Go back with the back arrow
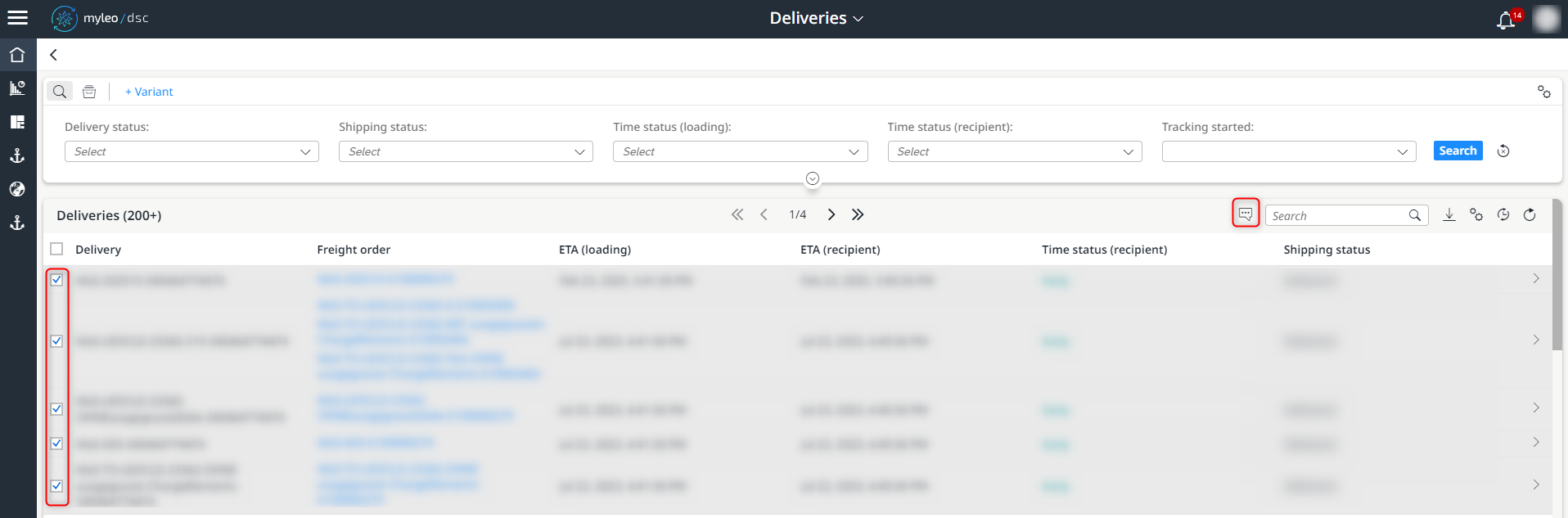 point(53,55)
